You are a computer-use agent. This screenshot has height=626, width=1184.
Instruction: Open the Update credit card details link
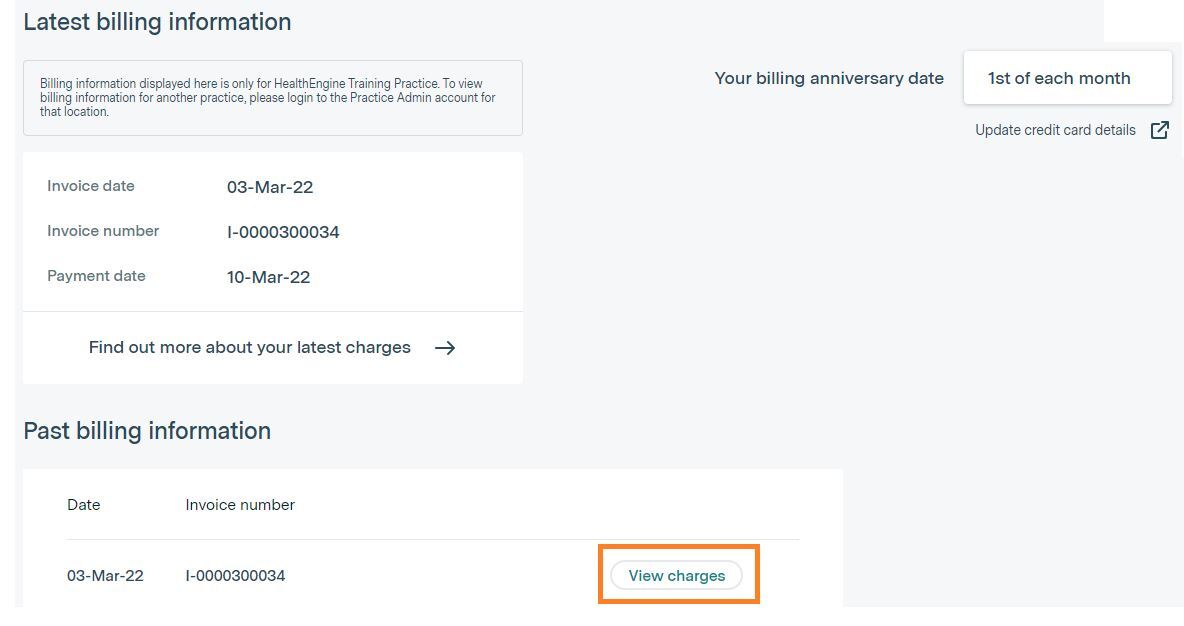1055,130
